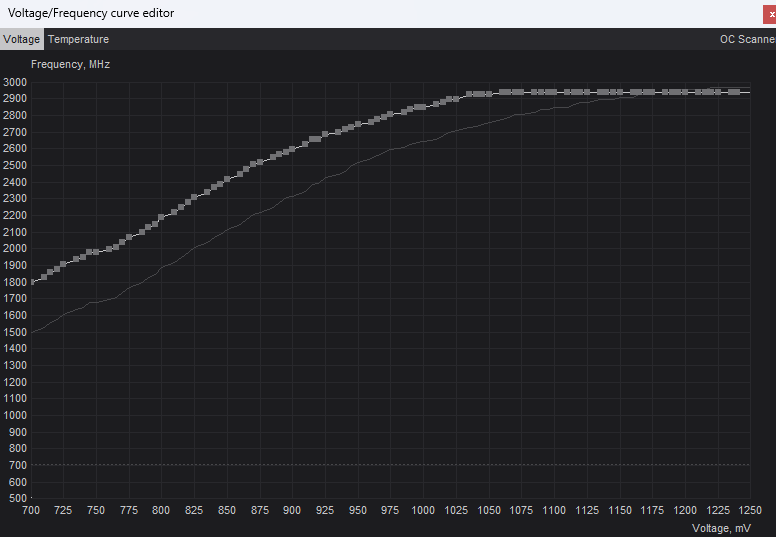Image resolution: width=776 pixels, height=537 pixels.
Task: Click the 'Frequency, MHz' axis label
Action: (70, 64)
